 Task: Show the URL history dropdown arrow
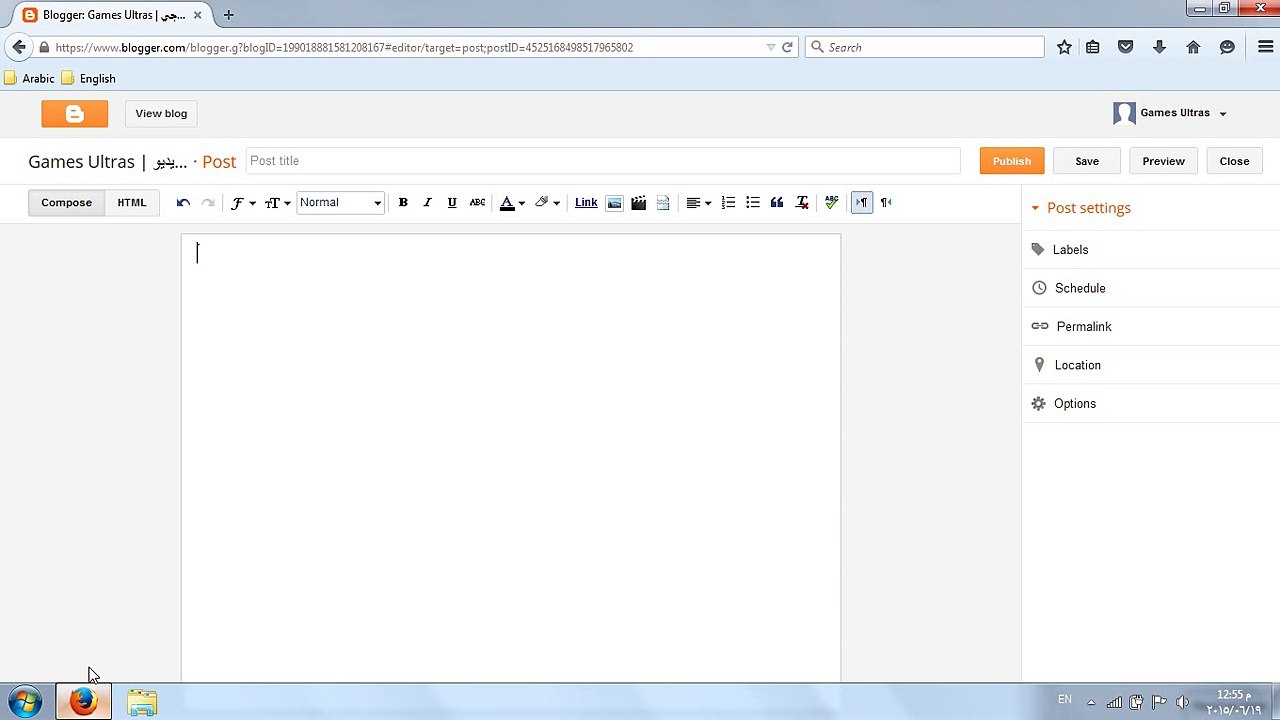770,47
